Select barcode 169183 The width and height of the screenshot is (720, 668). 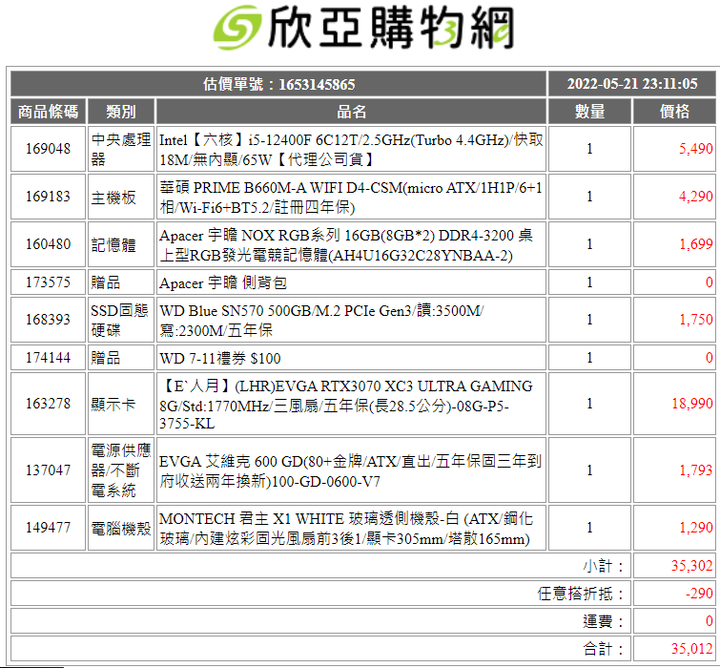[x=48, y=196]
